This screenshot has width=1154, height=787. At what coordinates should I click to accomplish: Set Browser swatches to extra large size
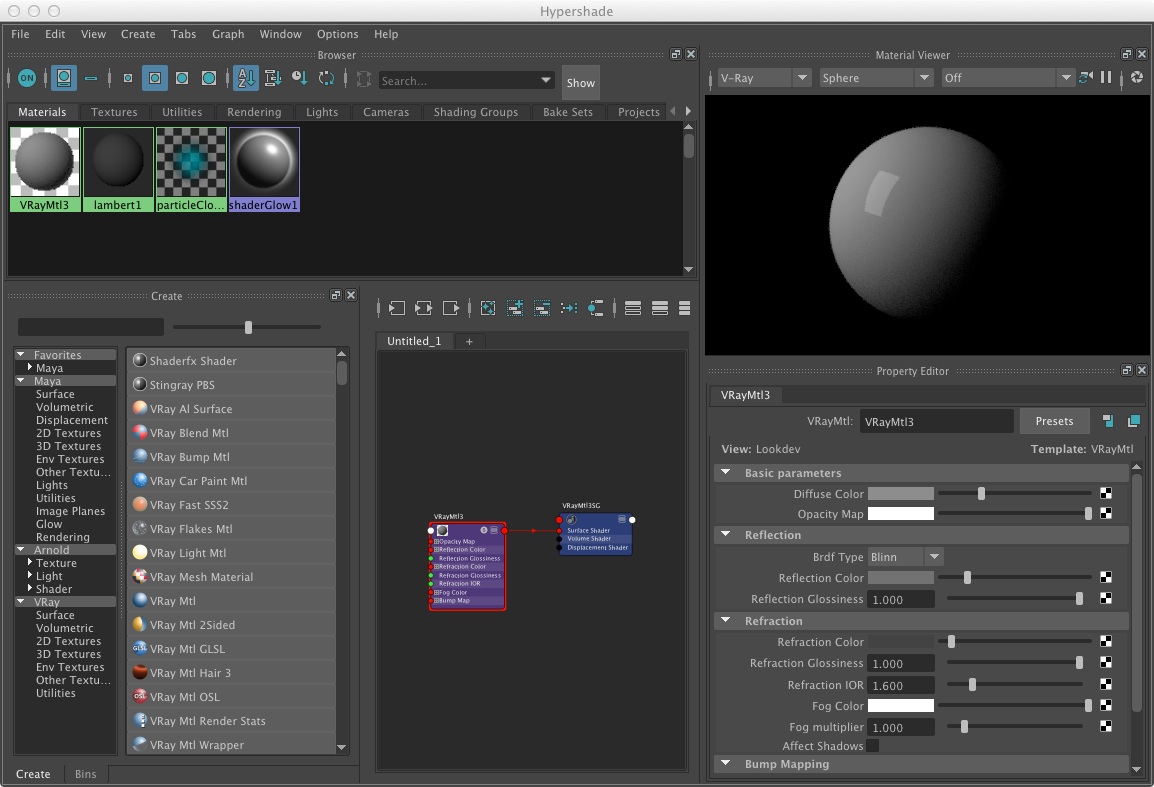pyautogui.click(x=209, y=78)
